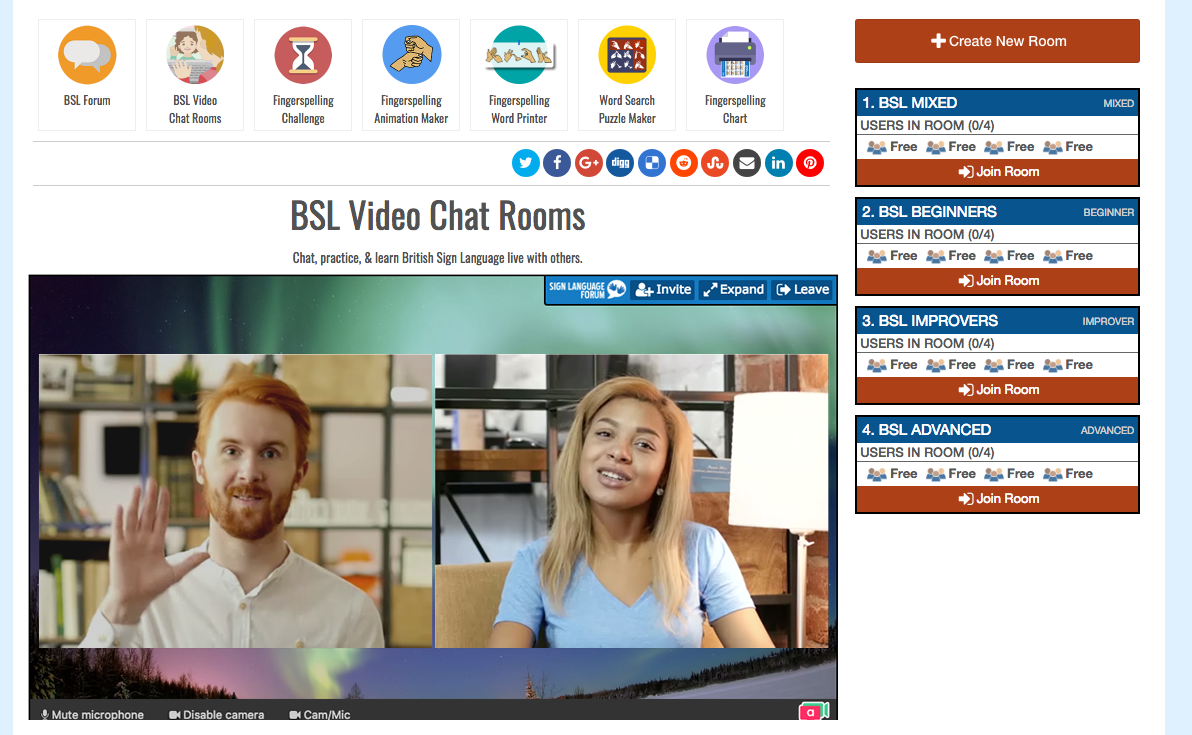Click the Digg share icon
Viewport: 1192px width, 735px height.
[x=620, y=163]
